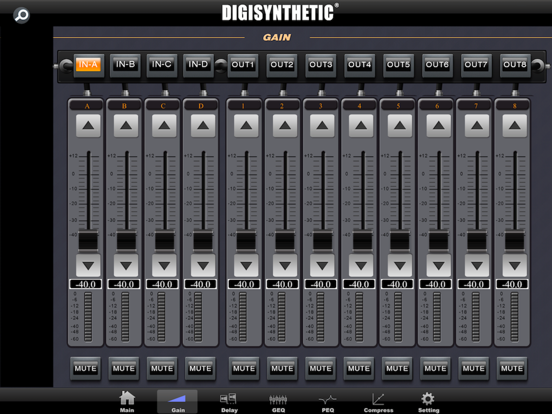Image resolution: width=552 pixels, height=414 pixels.
Task: Raise channel C gain up arrow
Action: 164,126
